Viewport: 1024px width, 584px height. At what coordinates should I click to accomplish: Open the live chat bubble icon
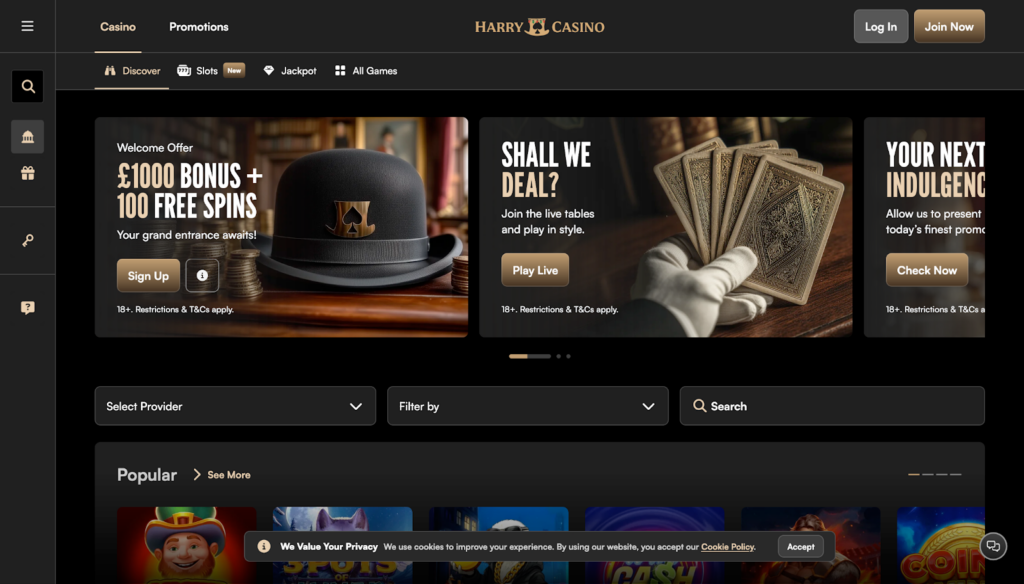tap(993, 546)
